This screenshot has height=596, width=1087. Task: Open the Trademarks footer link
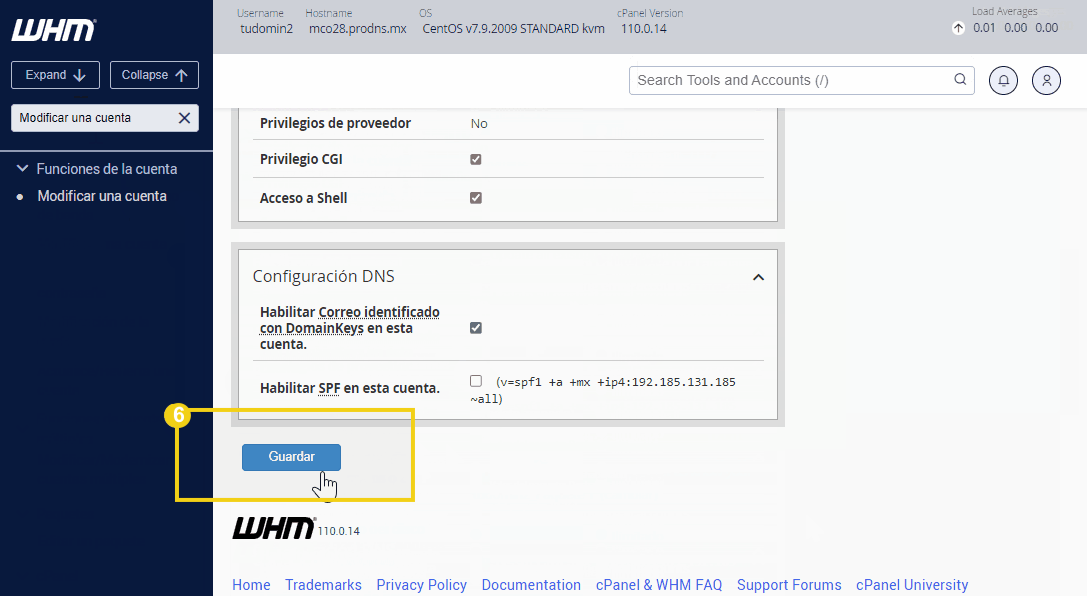pyautogui.click(x=323, y=585)
